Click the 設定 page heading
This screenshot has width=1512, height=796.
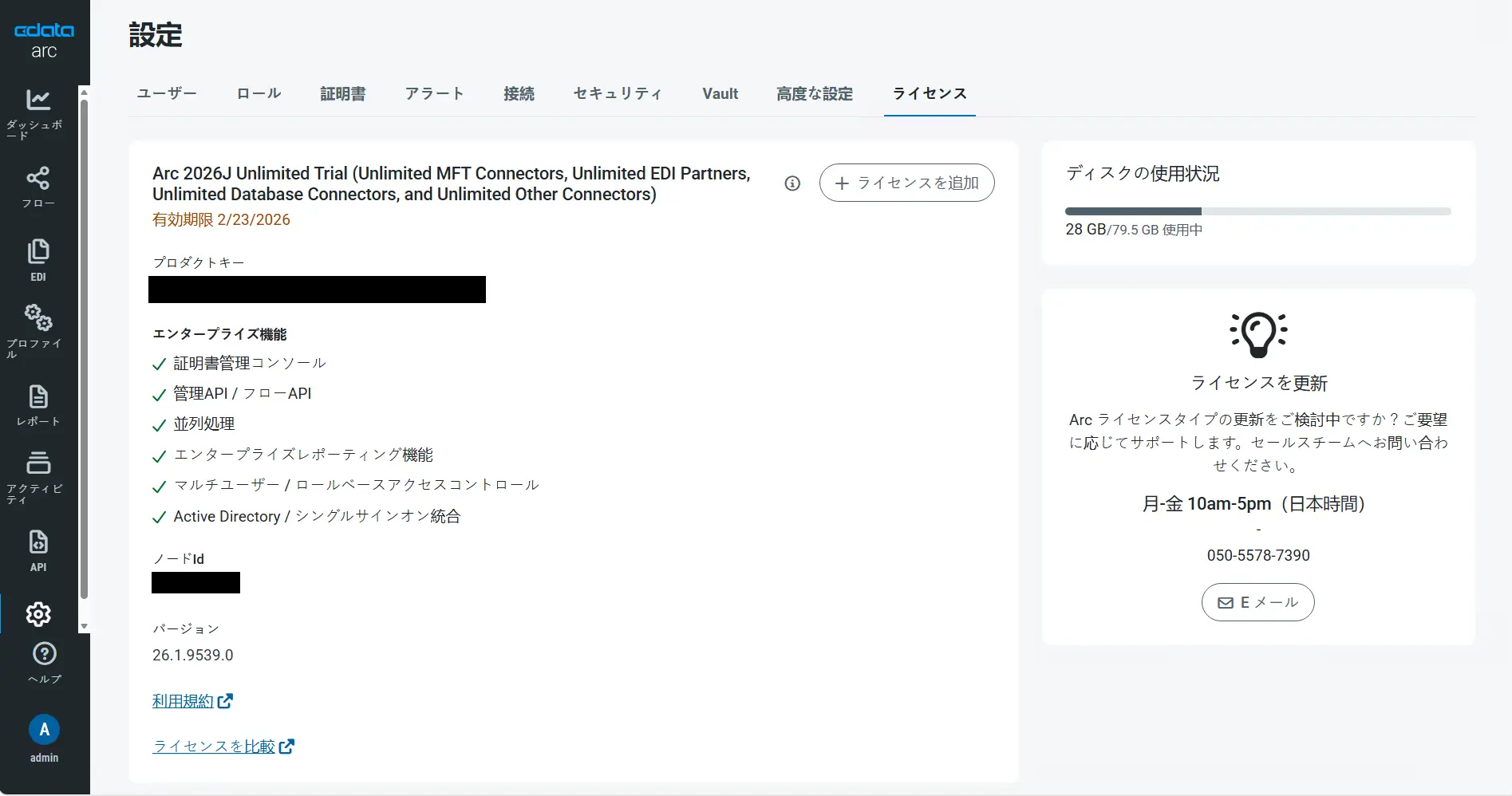coord(156,35)
